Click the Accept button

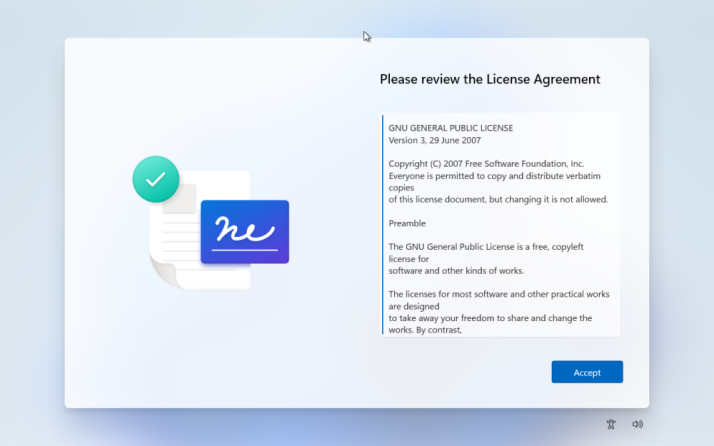point(587,372)
